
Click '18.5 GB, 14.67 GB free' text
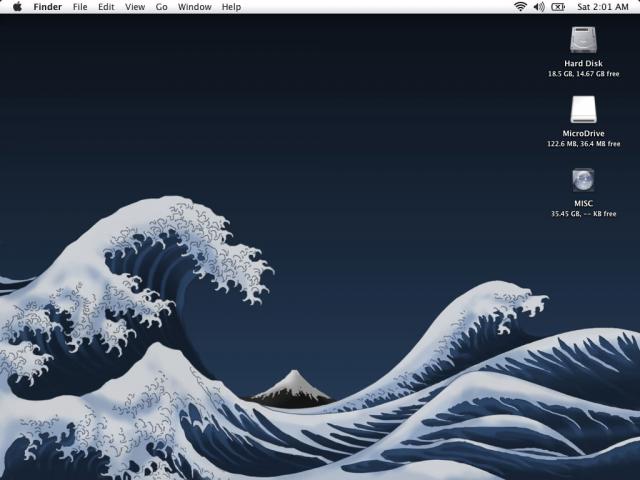584,74
